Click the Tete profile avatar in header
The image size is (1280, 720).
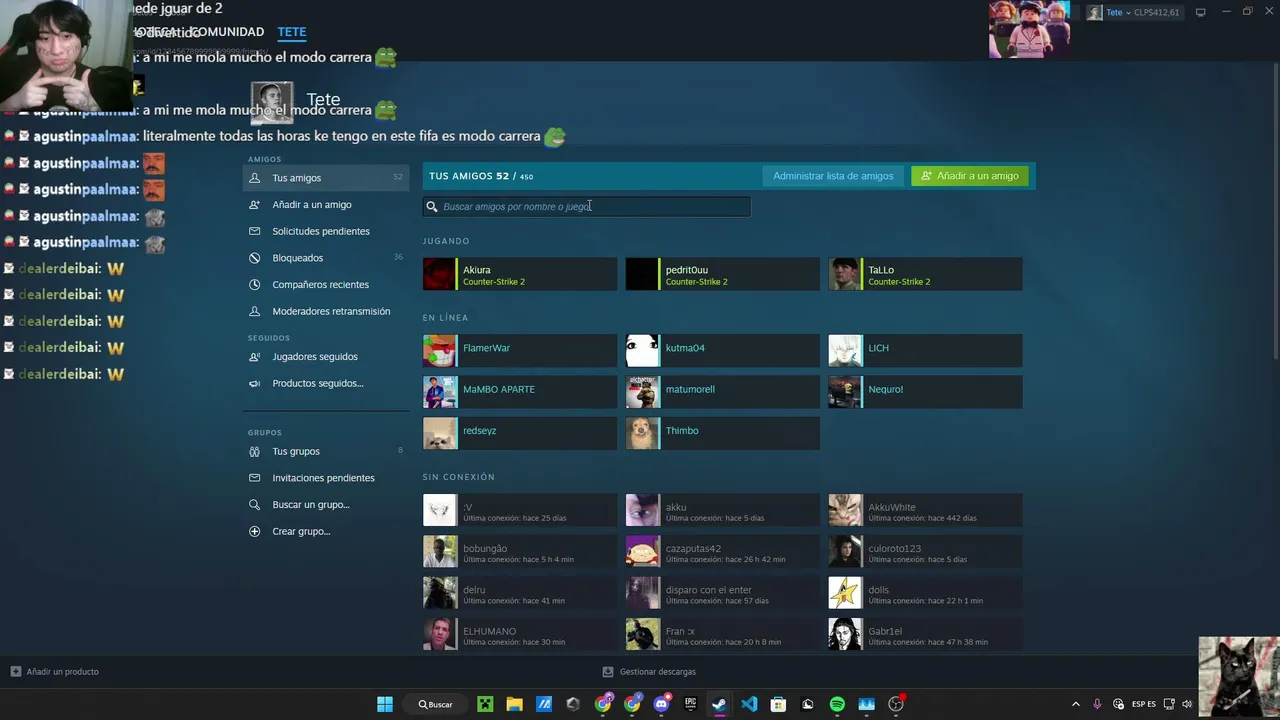271,103
